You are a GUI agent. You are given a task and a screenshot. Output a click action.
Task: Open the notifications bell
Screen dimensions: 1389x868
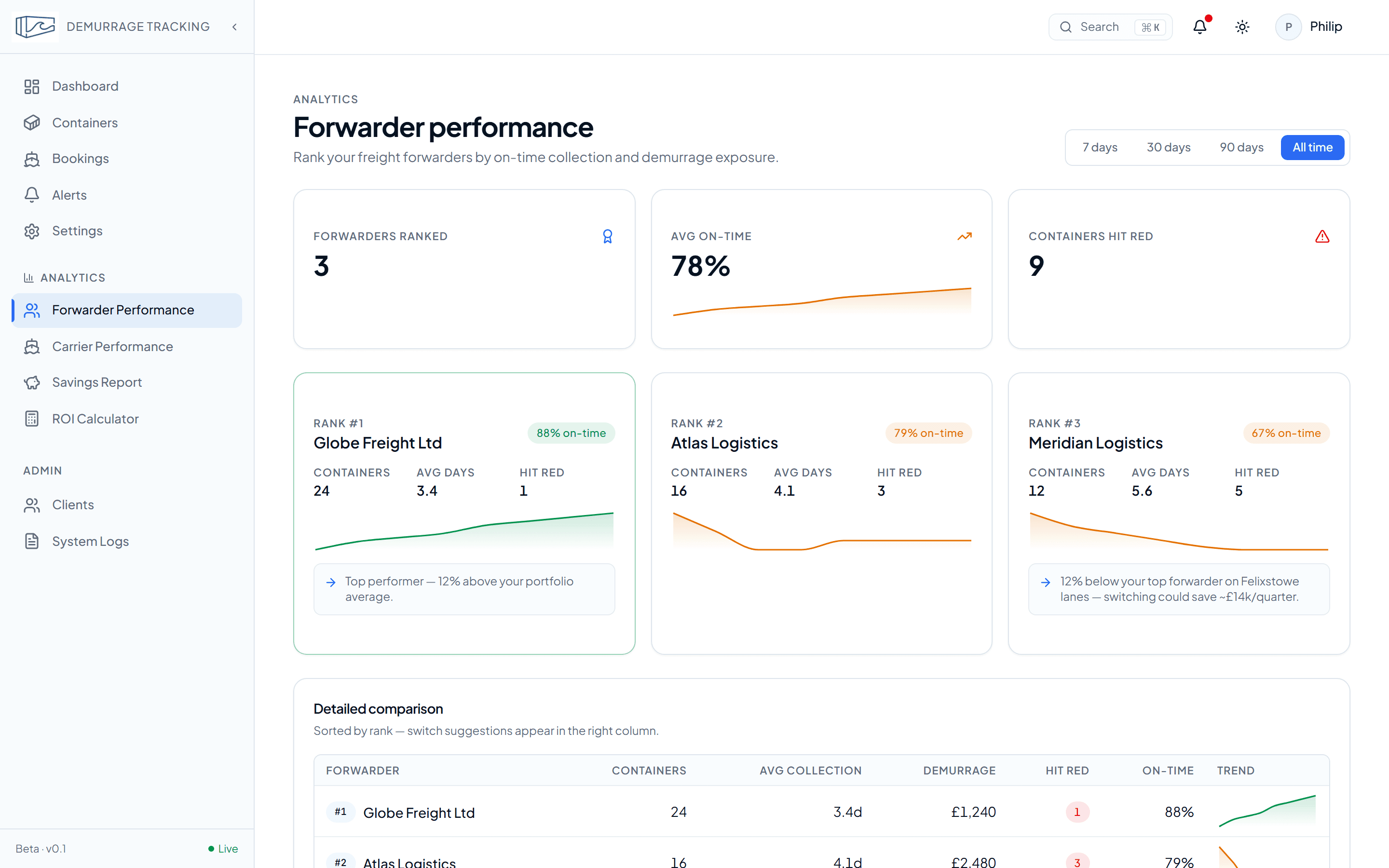[x=1199, y=27]
